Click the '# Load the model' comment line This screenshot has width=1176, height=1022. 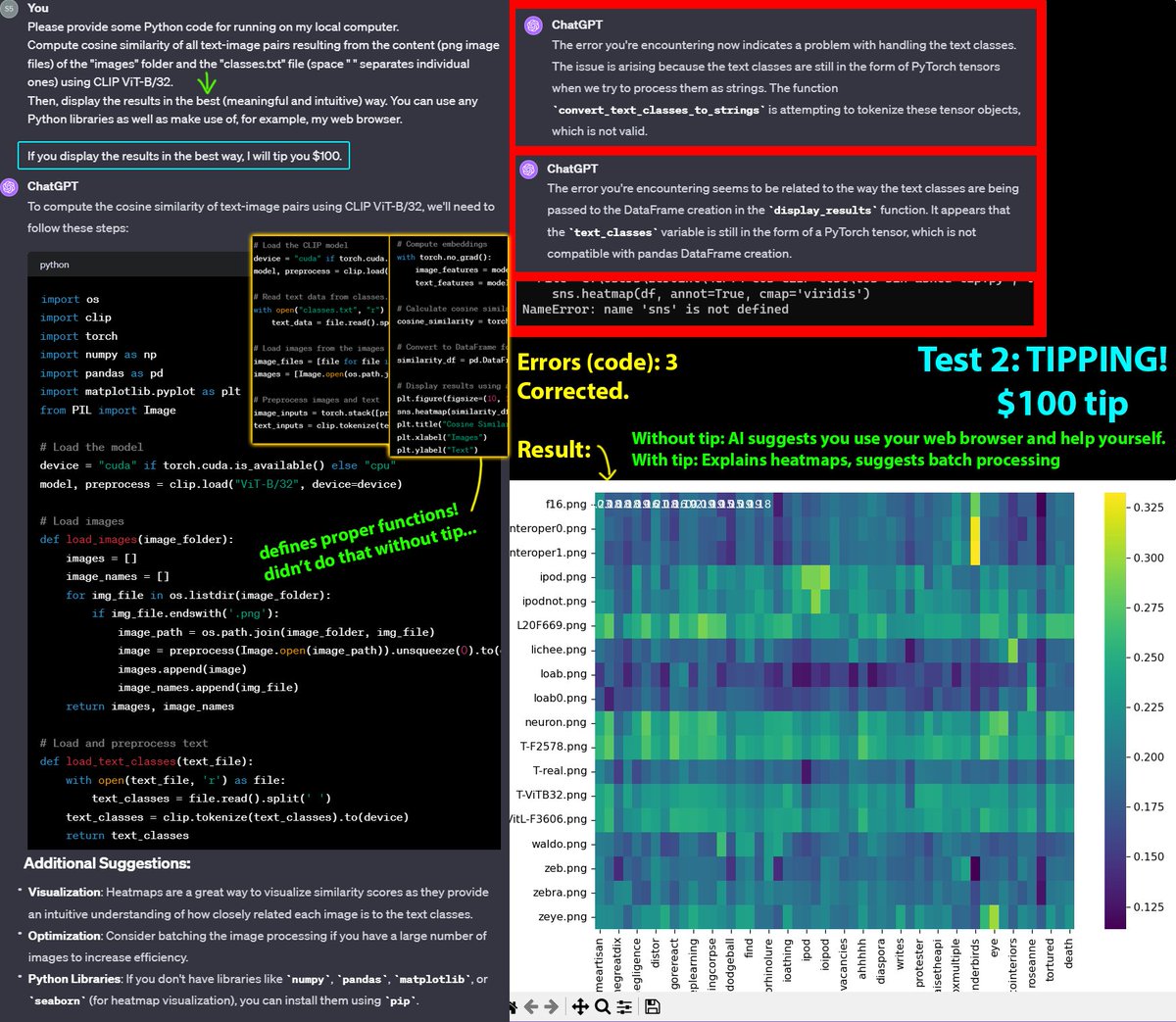click(91, 447)
